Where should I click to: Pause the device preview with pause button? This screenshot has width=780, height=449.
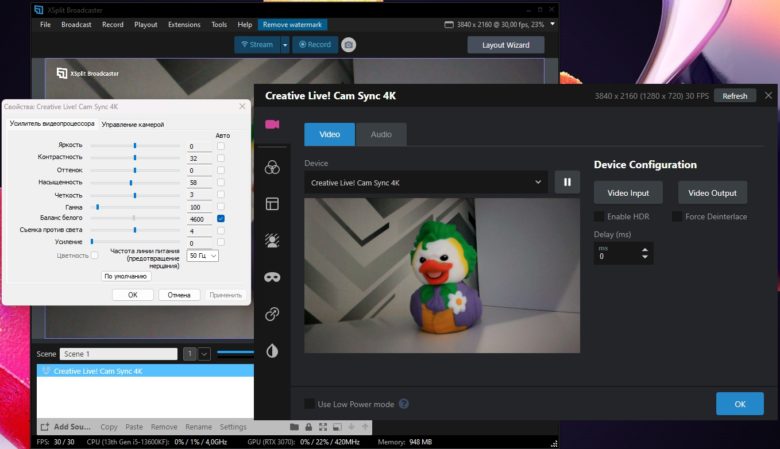pyautogui.click(x=567, y=182)
